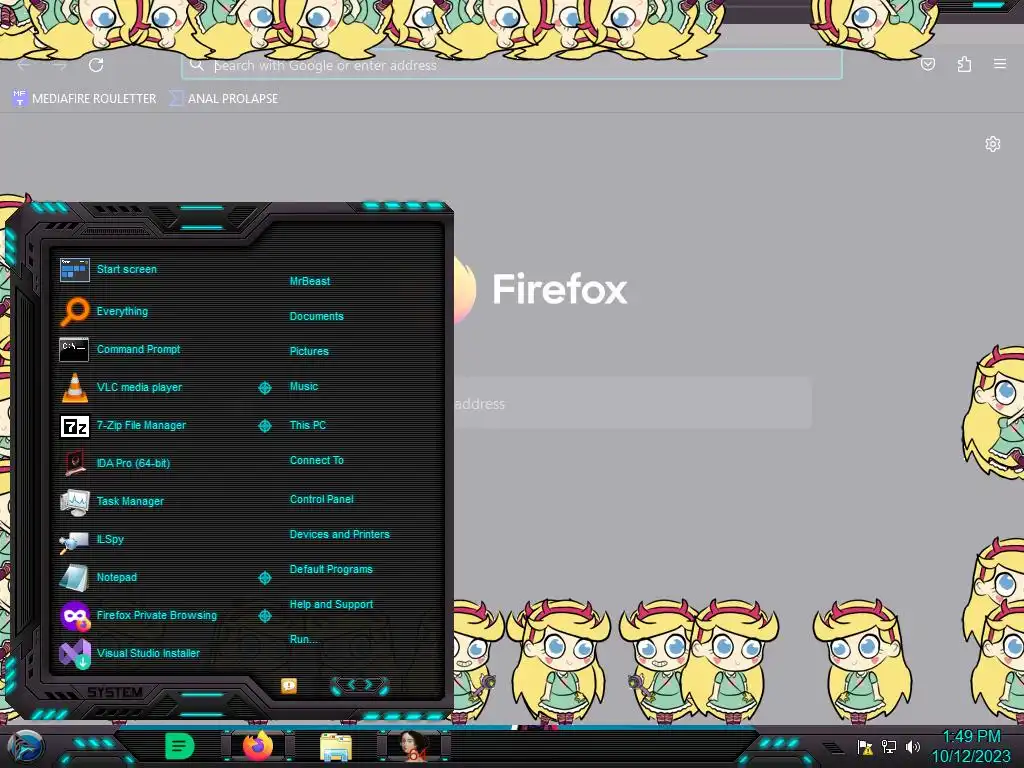Launch Everything search app icon
Screen dimensions: 1024x768
click(x=74, y=312)
